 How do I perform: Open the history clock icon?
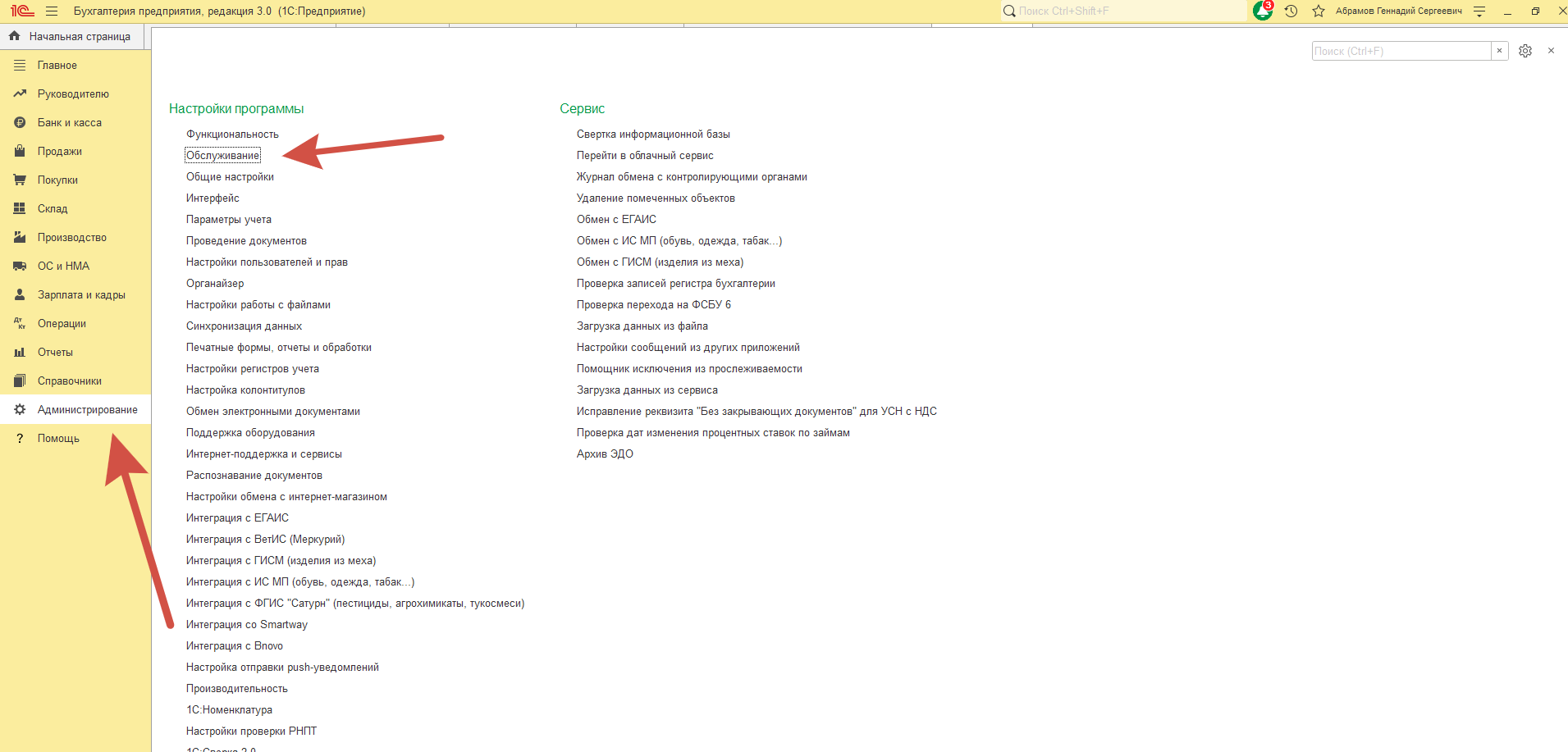point(1291,11)
